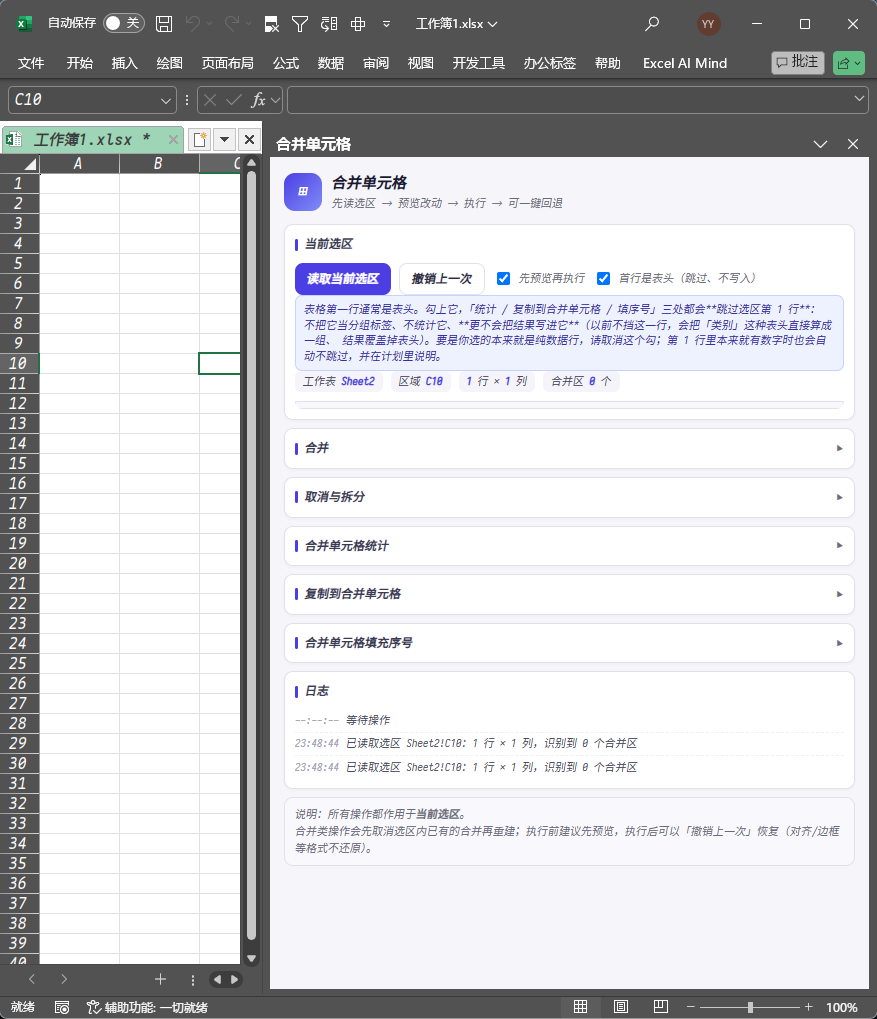877x1019 pixels.
Task: Click the 读取当前选区 button
Action: point(343,279)
